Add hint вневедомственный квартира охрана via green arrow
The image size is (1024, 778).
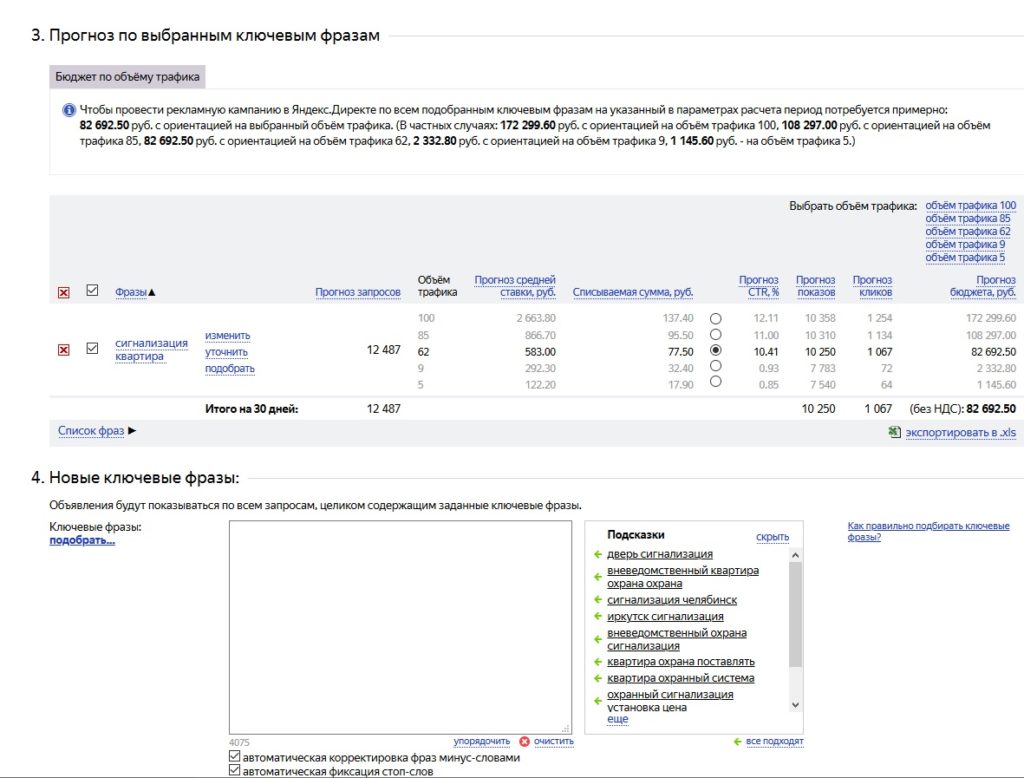[598, 577]
